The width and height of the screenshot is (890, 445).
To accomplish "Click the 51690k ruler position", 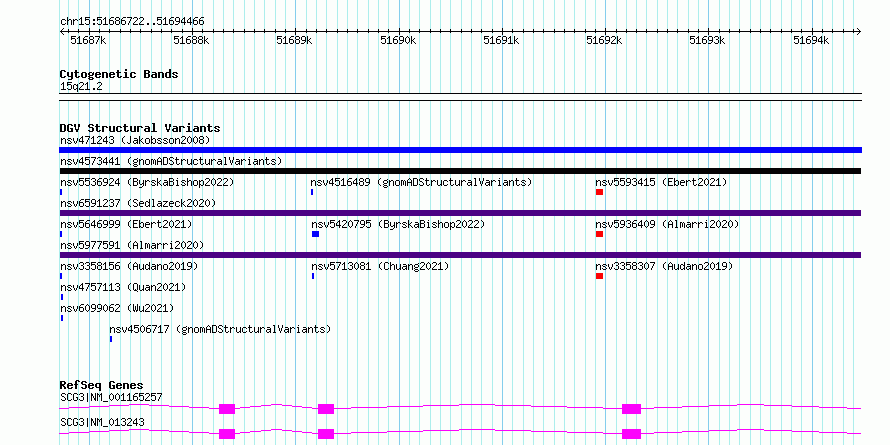I will click(x=398, y=40).
